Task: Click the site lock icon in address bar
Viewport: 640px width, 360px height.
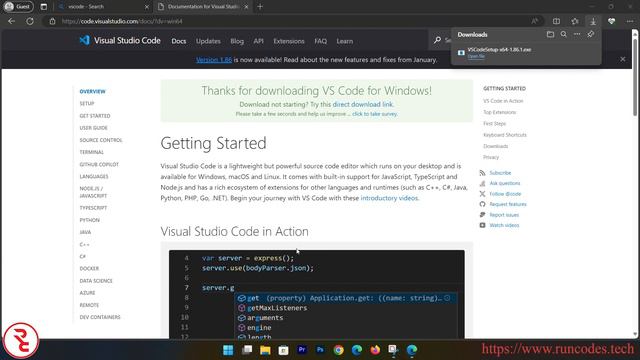Action: point(52,21)
